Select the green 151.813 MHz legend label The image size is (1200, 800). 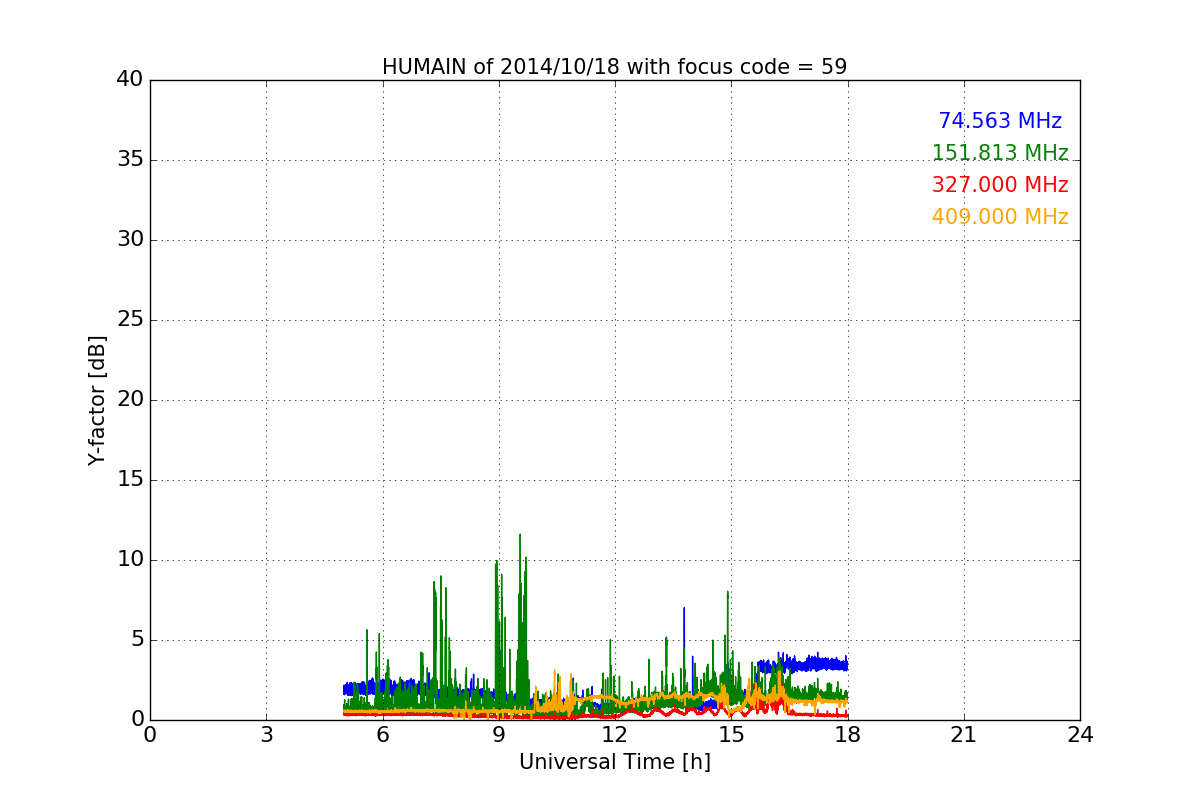[1000, 153]
